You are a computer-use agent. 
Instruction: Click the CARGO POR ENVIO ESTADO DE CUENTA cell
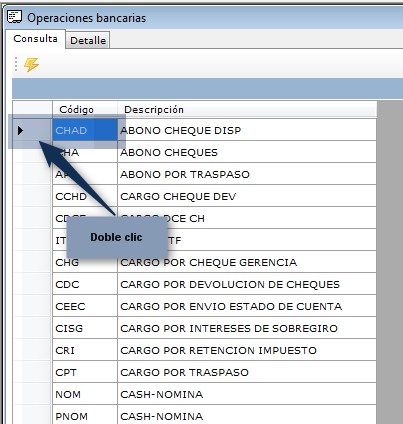coord(247,306)
